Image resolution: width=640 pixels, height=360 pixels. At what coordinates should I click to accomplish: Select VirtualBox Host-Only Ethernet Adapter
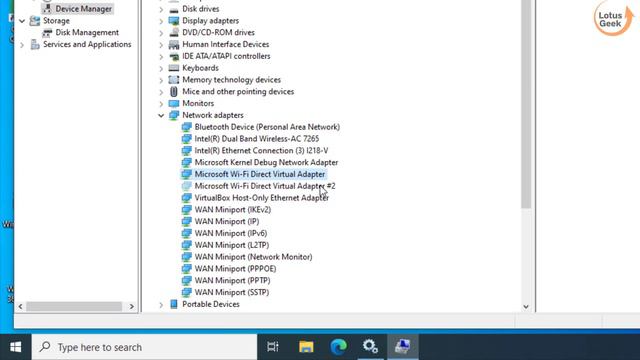pos(262,198)
